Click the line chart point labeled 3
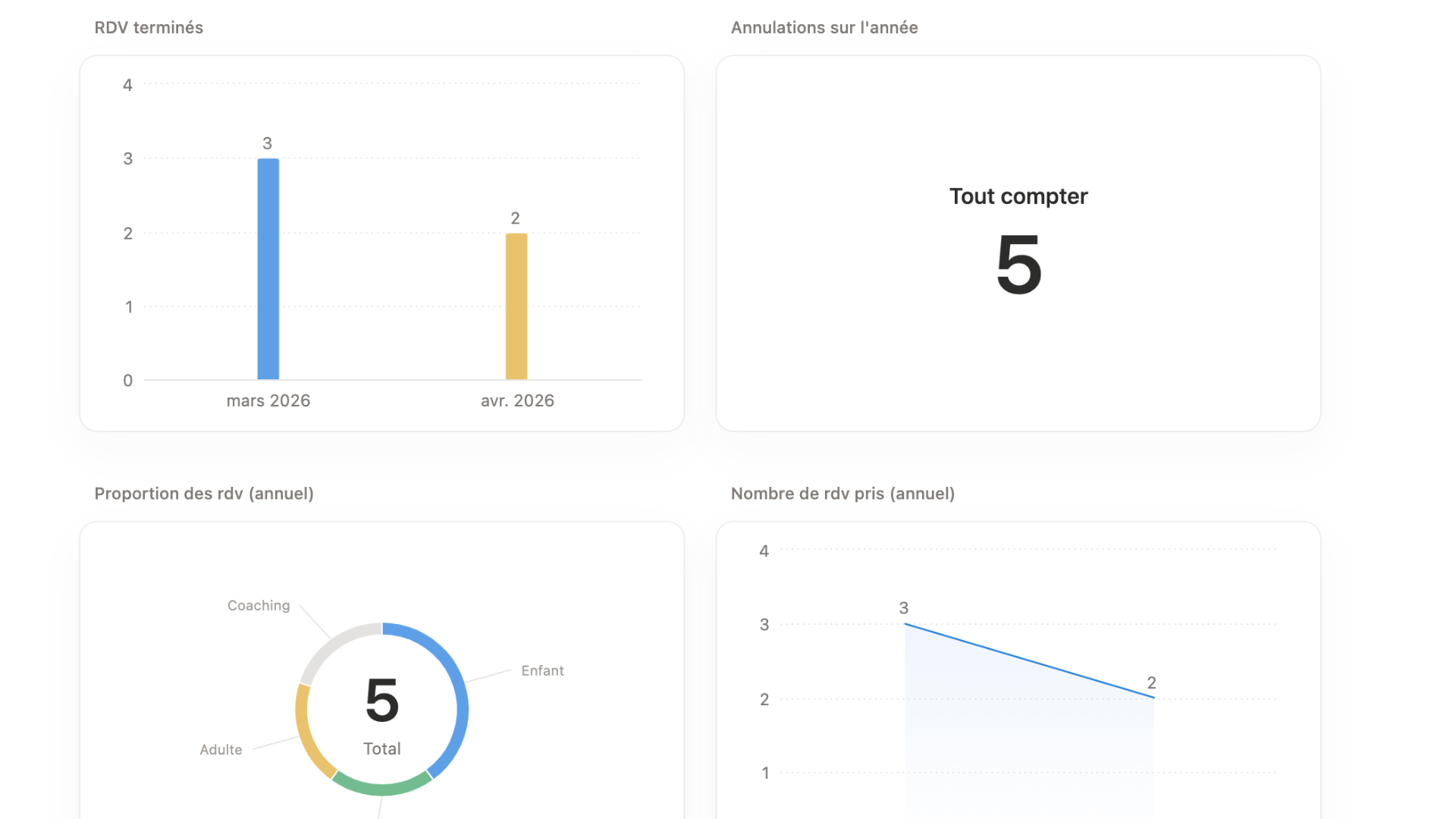1456x819 pixels. 905,624
